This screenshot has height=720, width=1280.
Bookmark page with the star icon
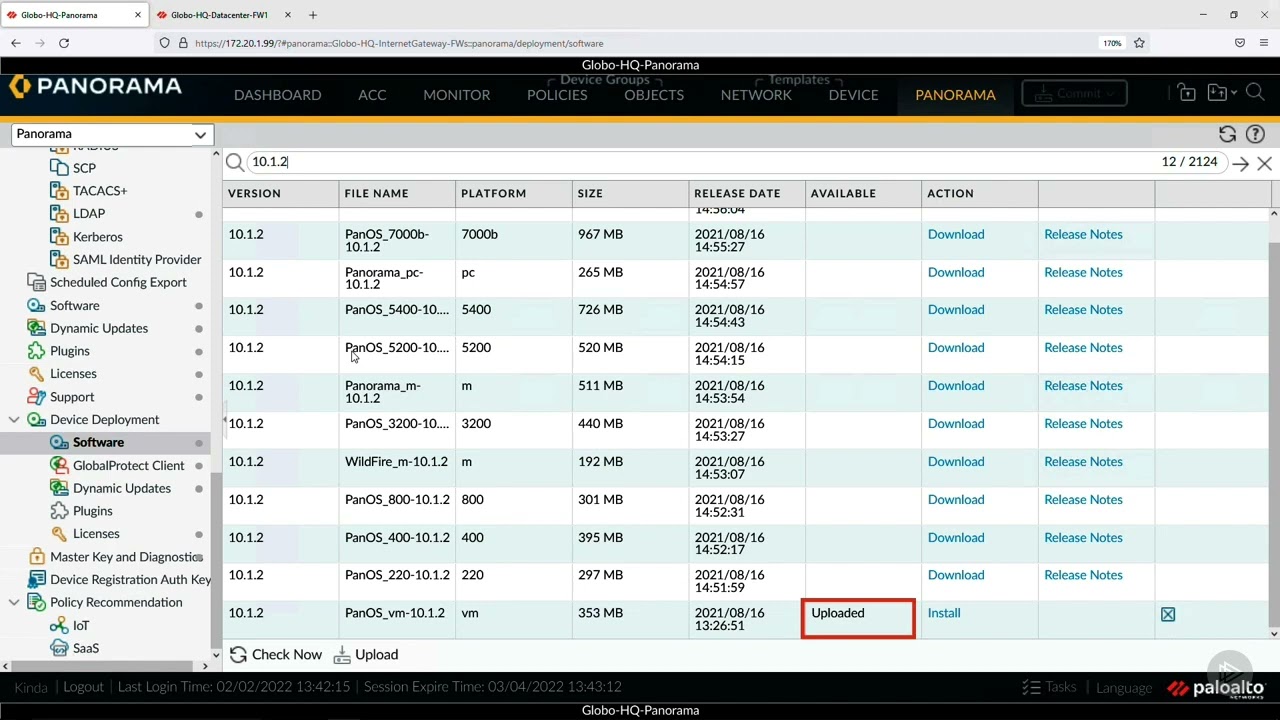coord(1139,43)
